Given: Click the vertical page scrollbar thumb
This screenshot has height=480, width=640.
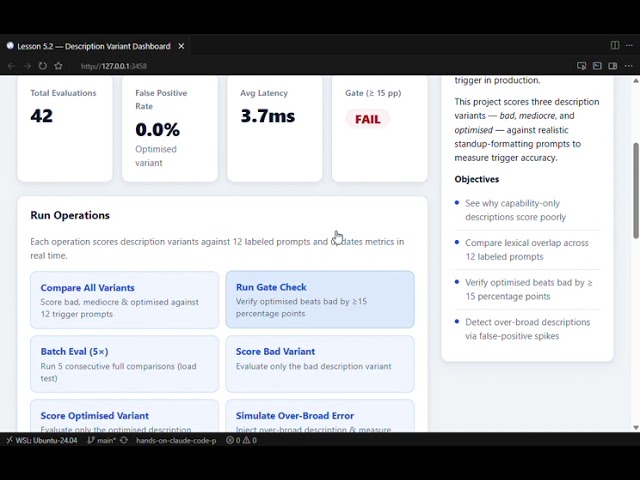Looking at the screenshot, I should [636, 190].
